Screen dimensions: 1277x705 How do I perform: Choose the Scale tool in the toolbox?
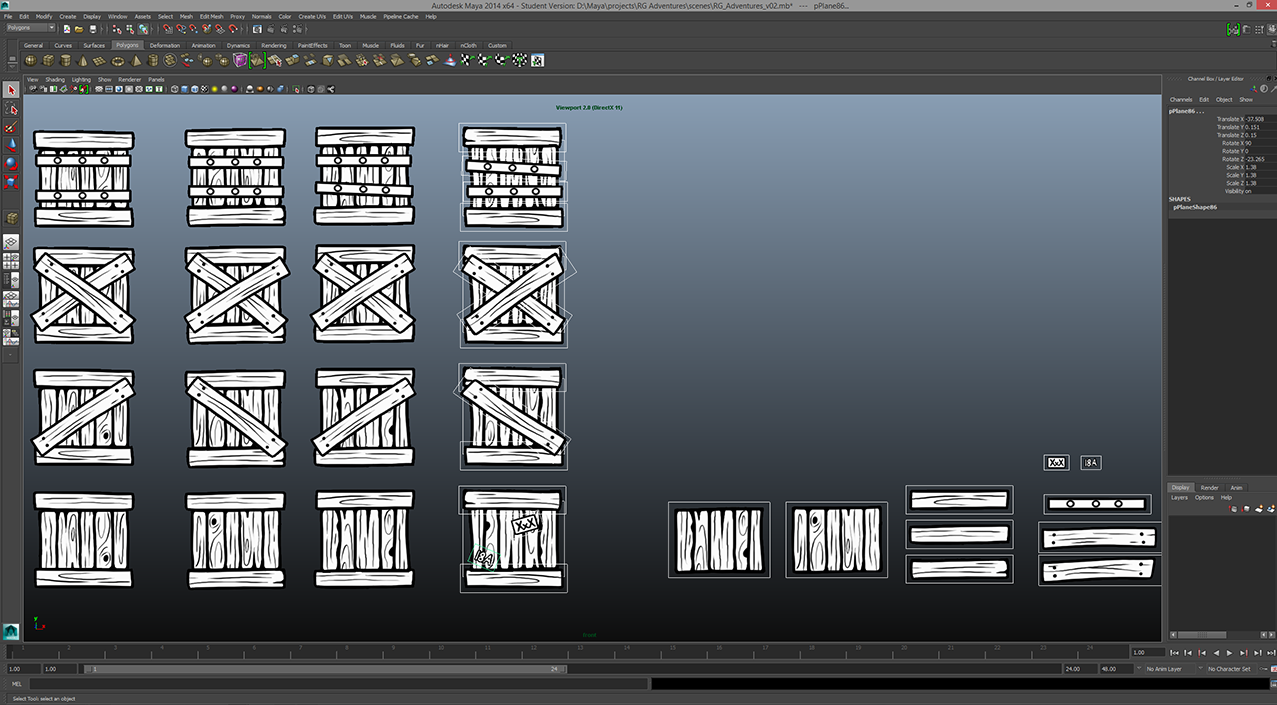click(x=11, y=182)
